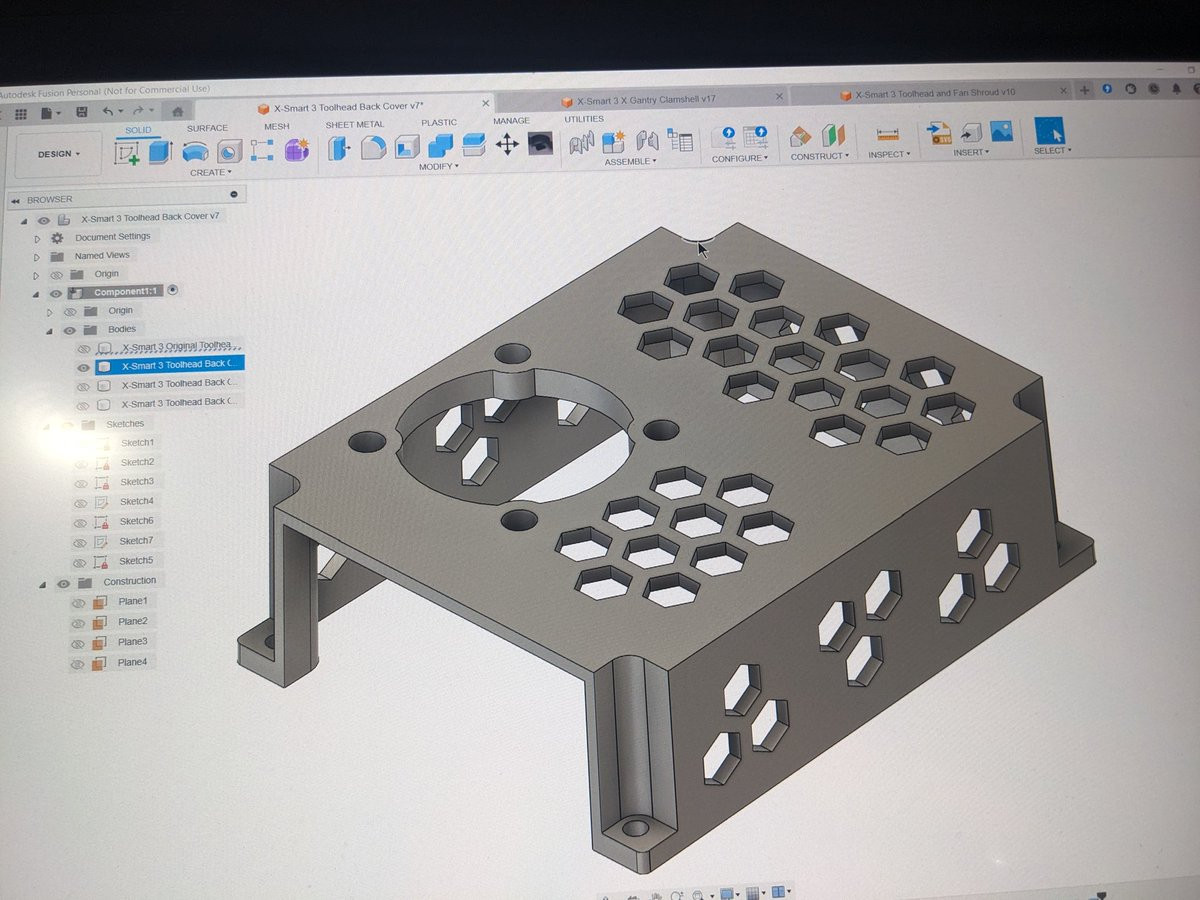Open the ASSEMBLE dropdown menu

[630, 161]
